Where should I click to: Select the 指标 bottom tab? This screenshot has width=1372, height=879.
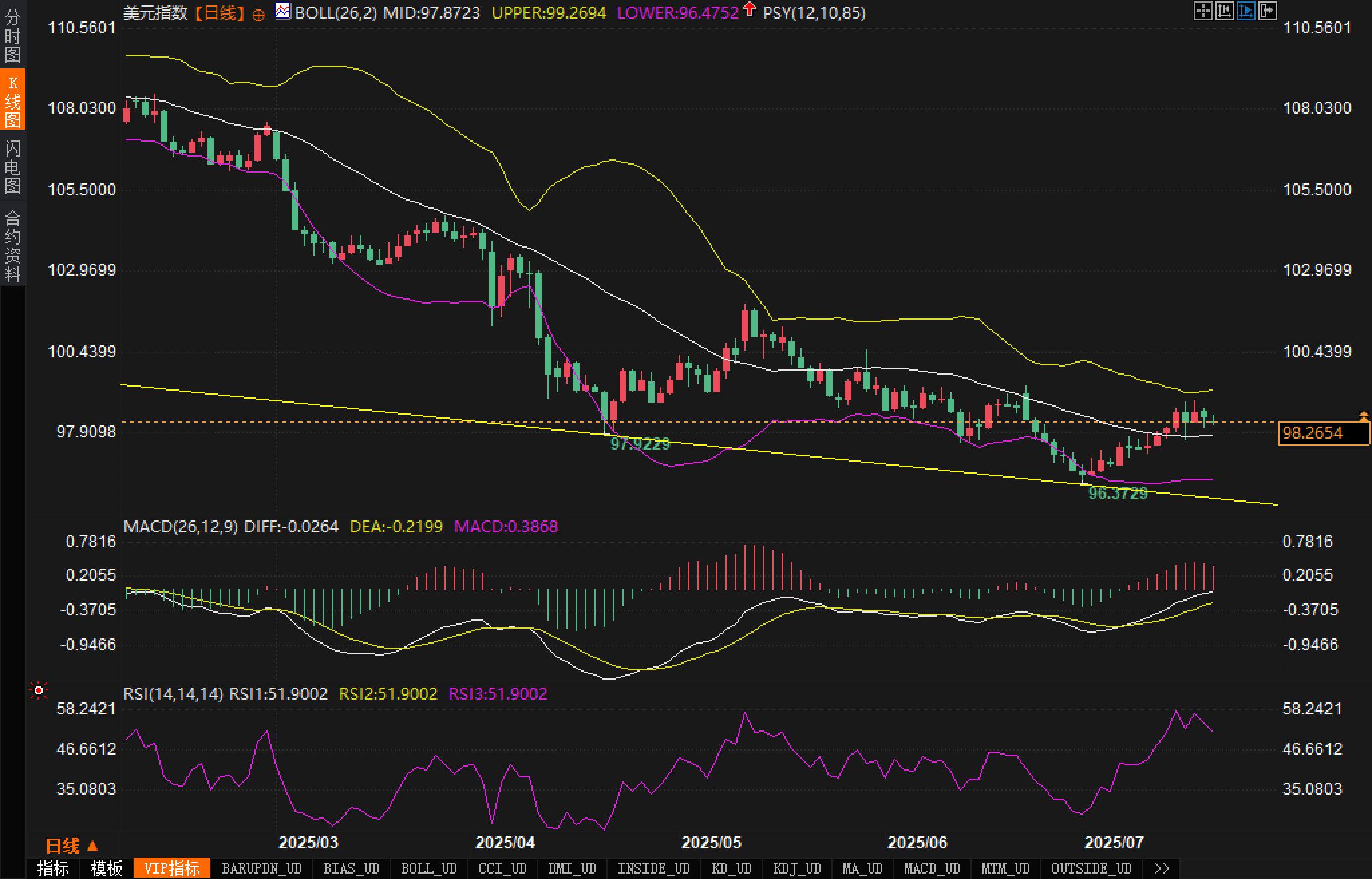coord(53,868)
